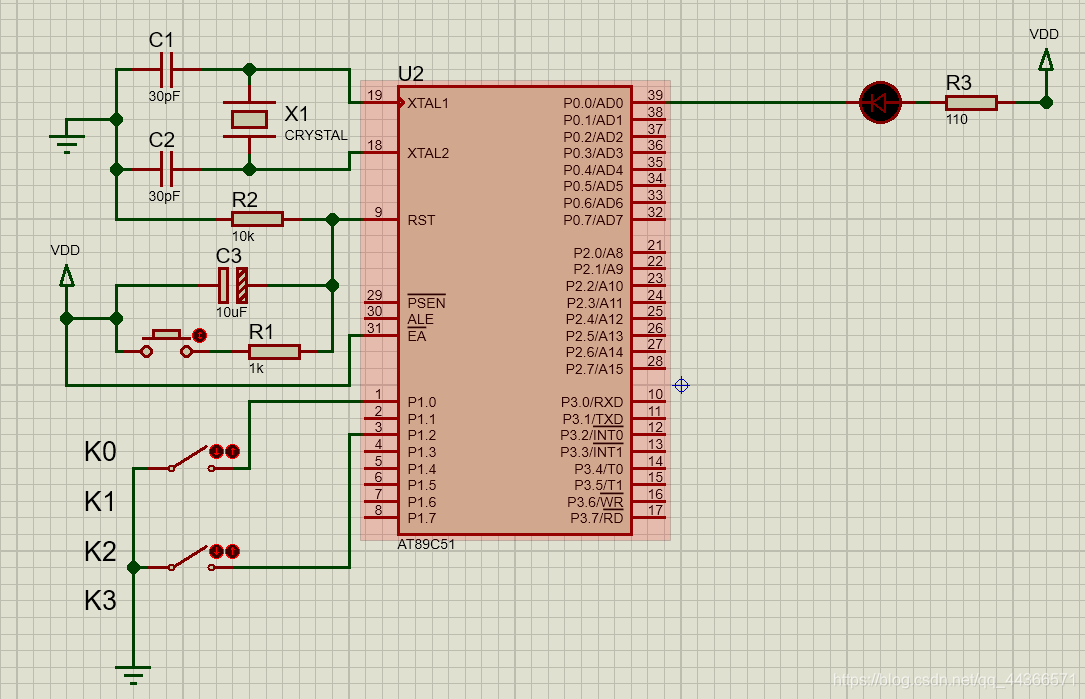Select the C2 capacitor symbol
This screenshot has width=1085, height=699.
tap(167, 169)
